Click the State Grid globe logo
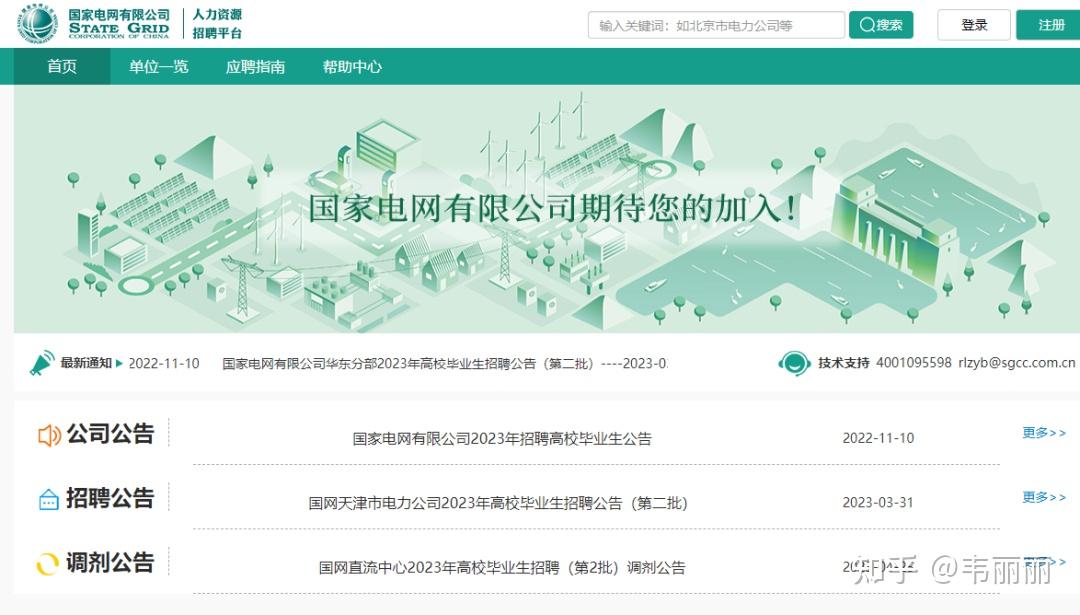The width and height of the screenshot is (1080, 615). (x=38, y=23)
